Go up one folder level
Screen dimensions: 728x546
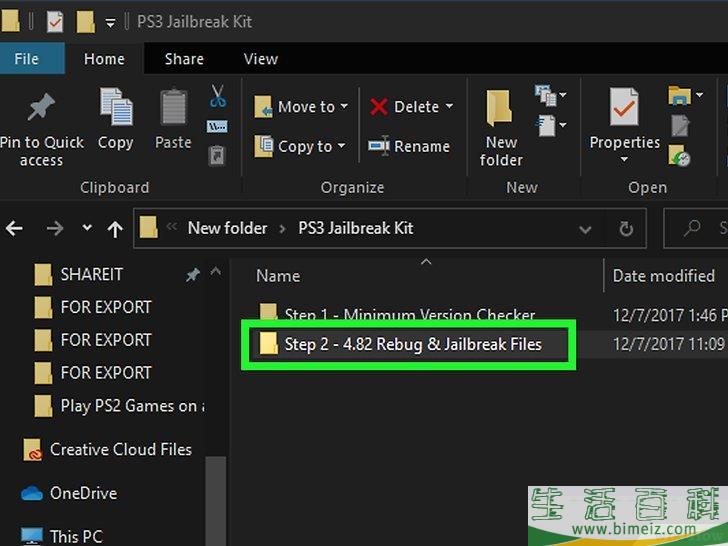[115, 229]
